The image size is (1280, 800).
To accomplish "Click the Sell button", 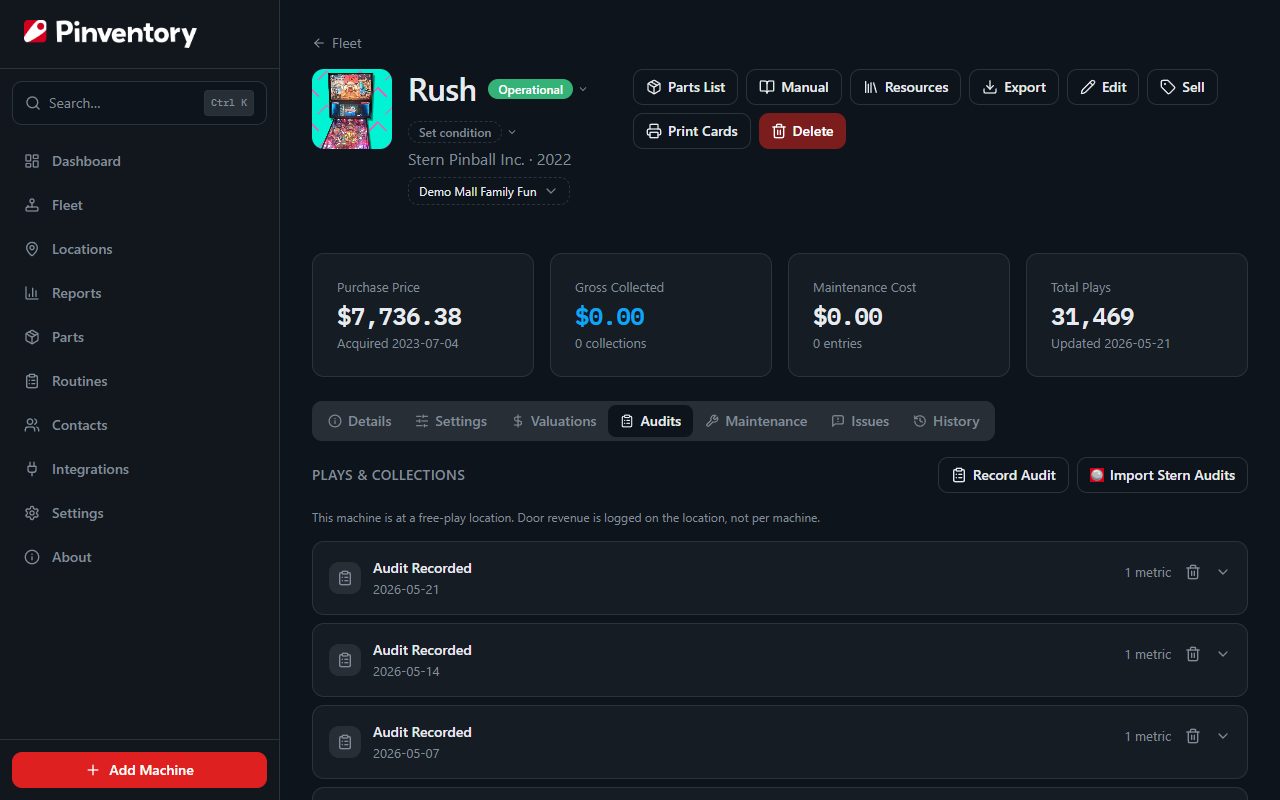I will [1182, 87].
